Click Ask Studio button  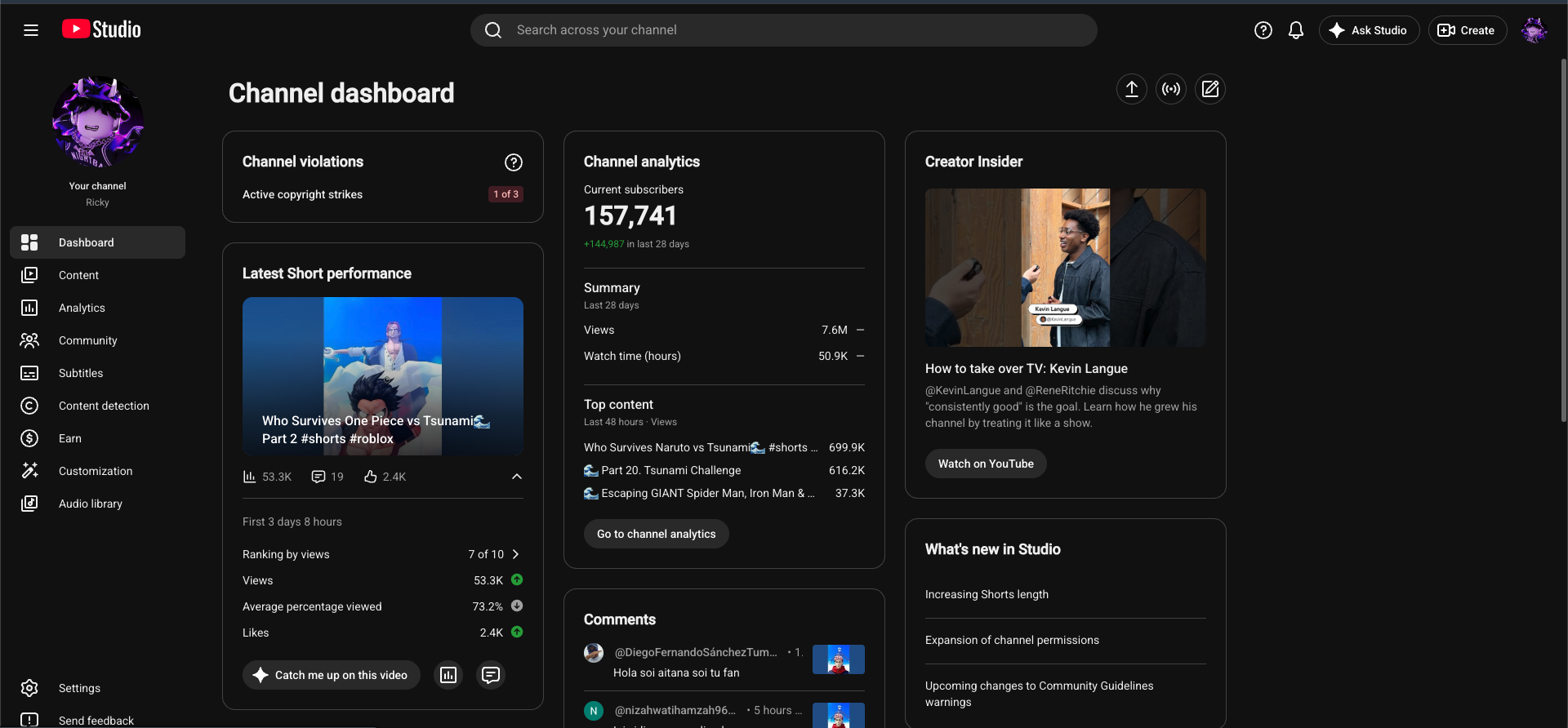coord(1369,30)
